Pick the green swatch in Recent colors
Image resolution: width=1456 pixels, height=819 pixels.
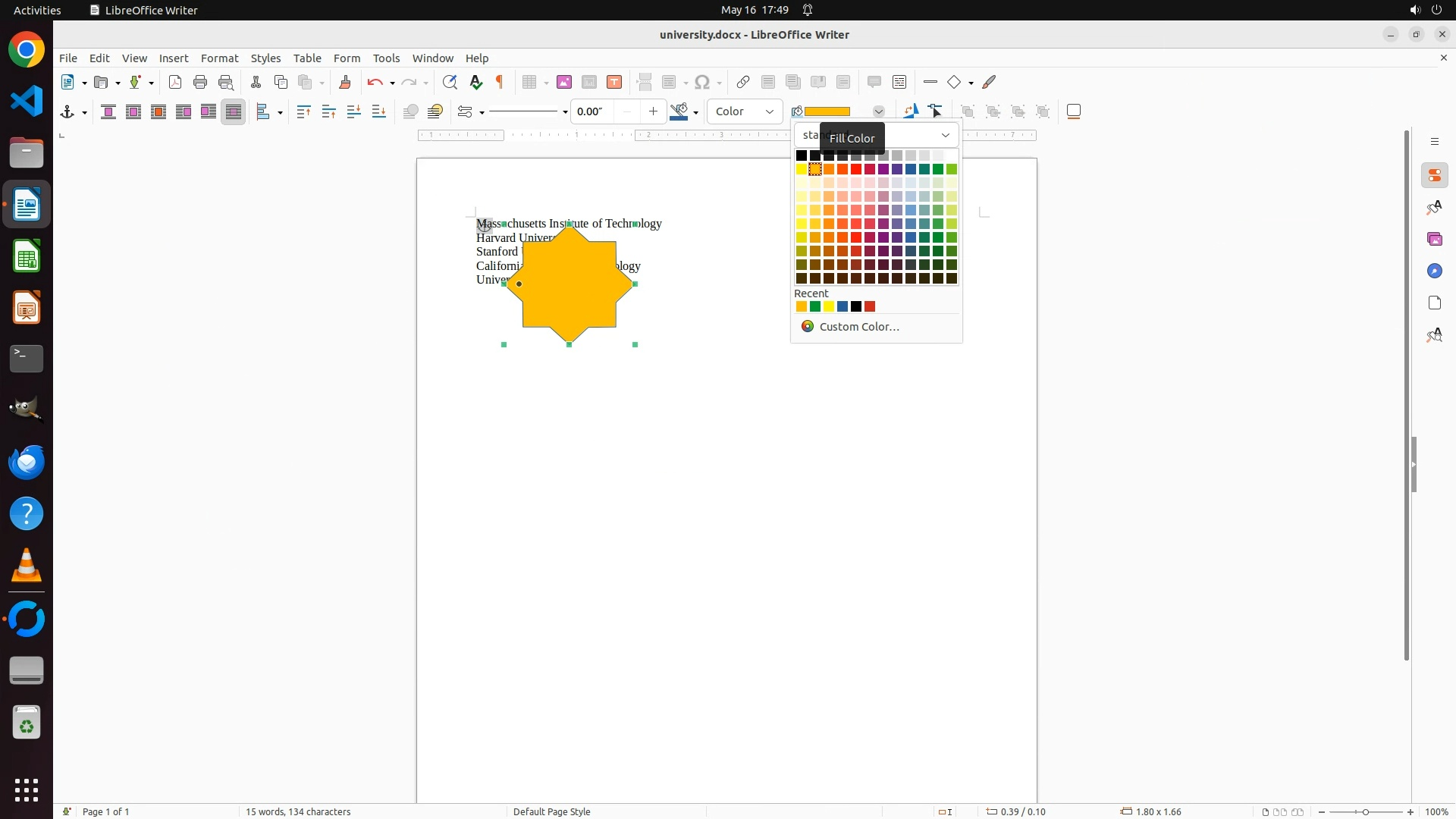click(x=815, y=306)
